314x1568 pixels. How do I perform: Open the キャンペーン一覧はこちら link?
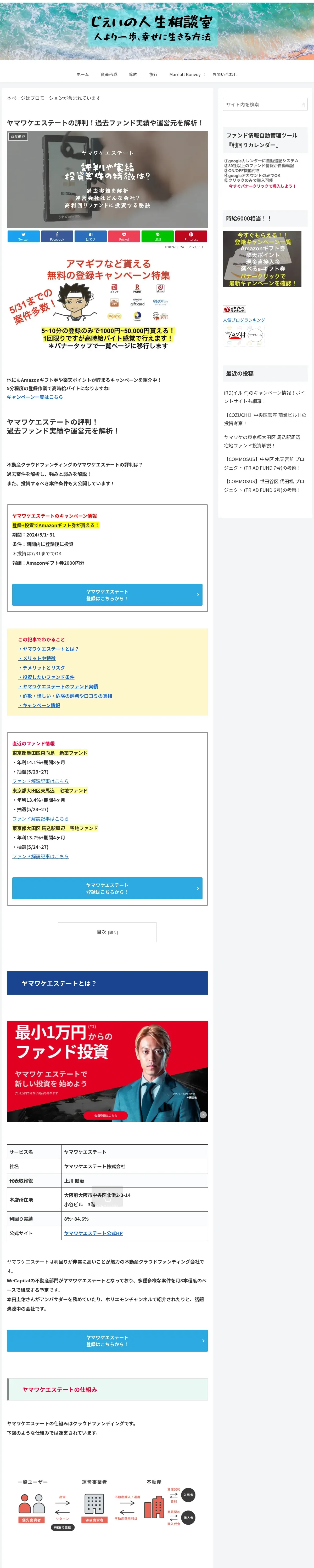(35, 397)
